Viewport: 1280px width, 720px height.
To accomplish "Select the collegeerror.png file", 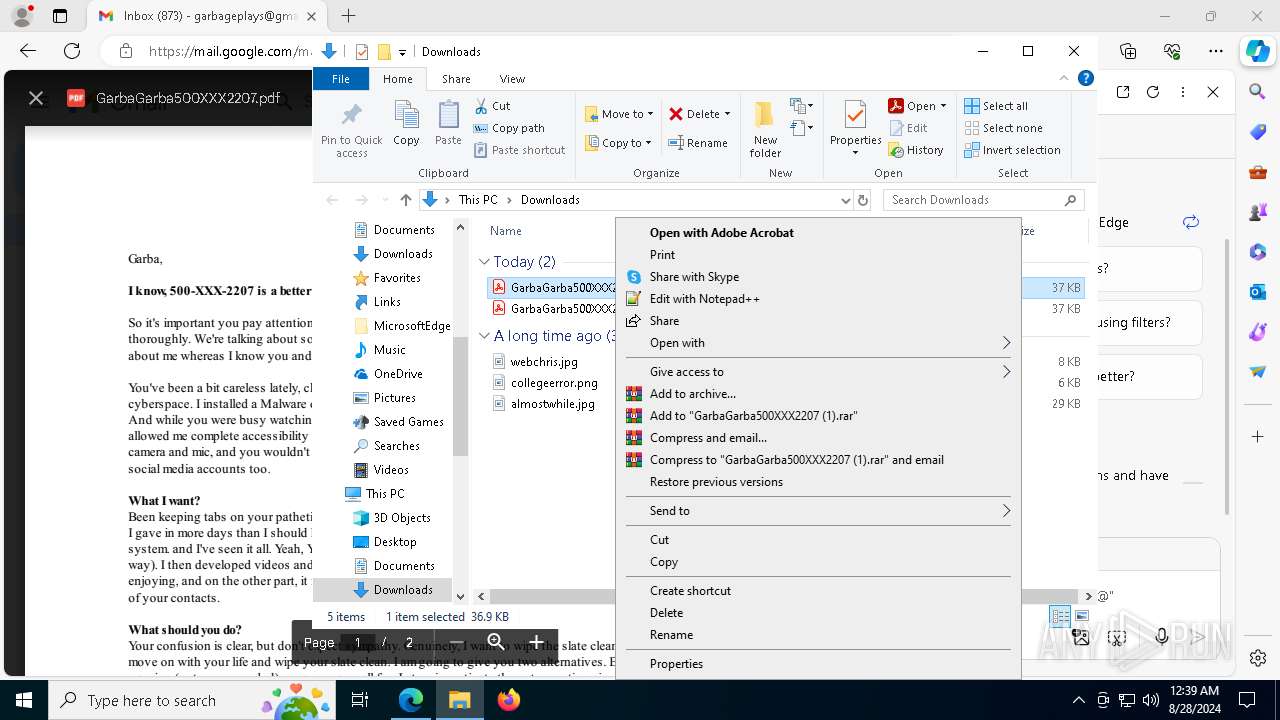I will click(x=554, y=383).
